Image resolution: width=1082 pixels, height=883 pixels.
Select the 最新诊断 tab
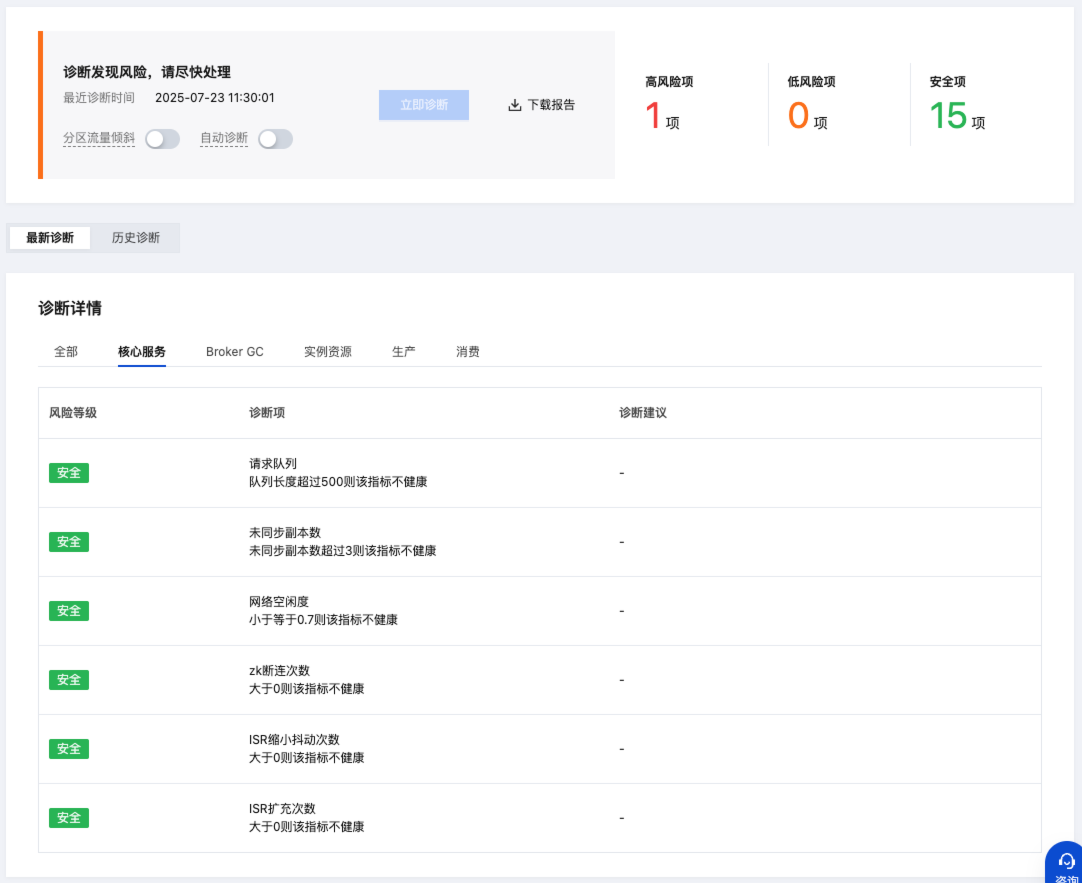[50, 238]
